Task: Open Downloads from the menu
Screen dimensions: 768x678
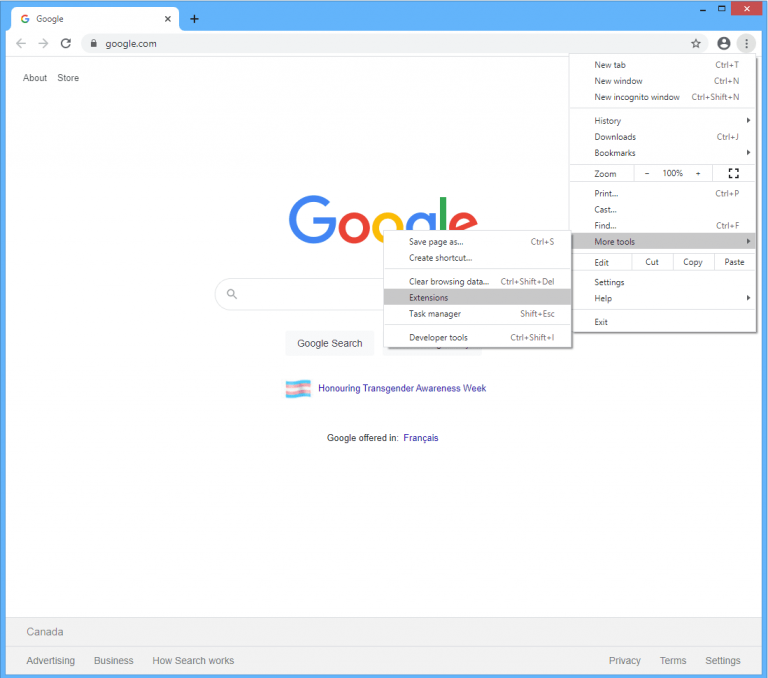Action: click(663, 137)
